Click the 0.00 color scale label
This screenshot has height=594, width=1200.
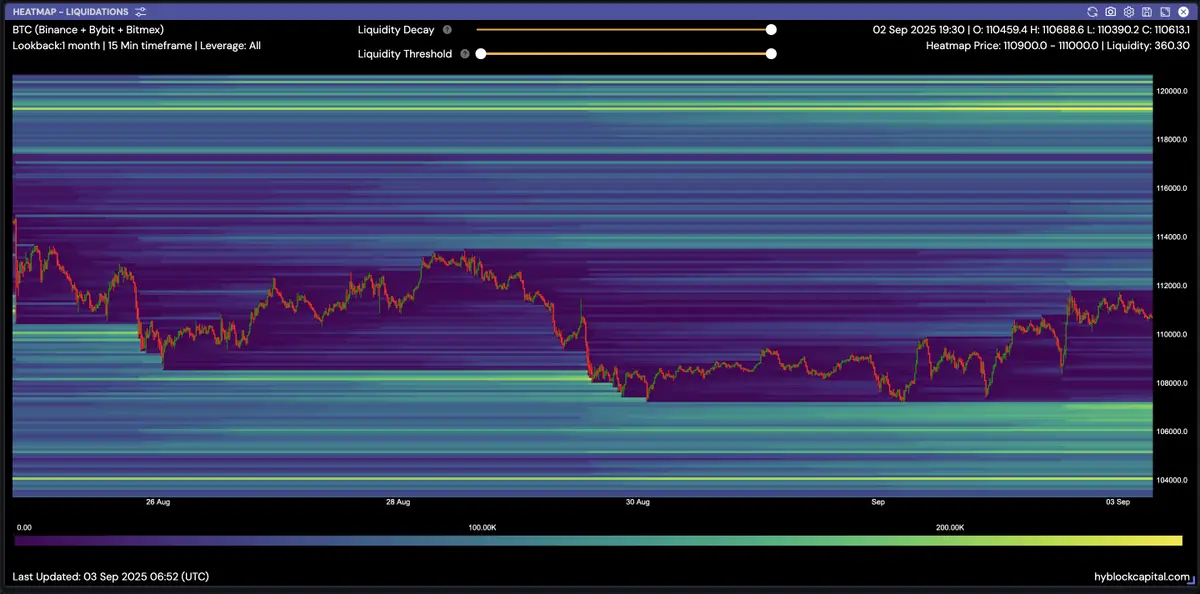24,526
